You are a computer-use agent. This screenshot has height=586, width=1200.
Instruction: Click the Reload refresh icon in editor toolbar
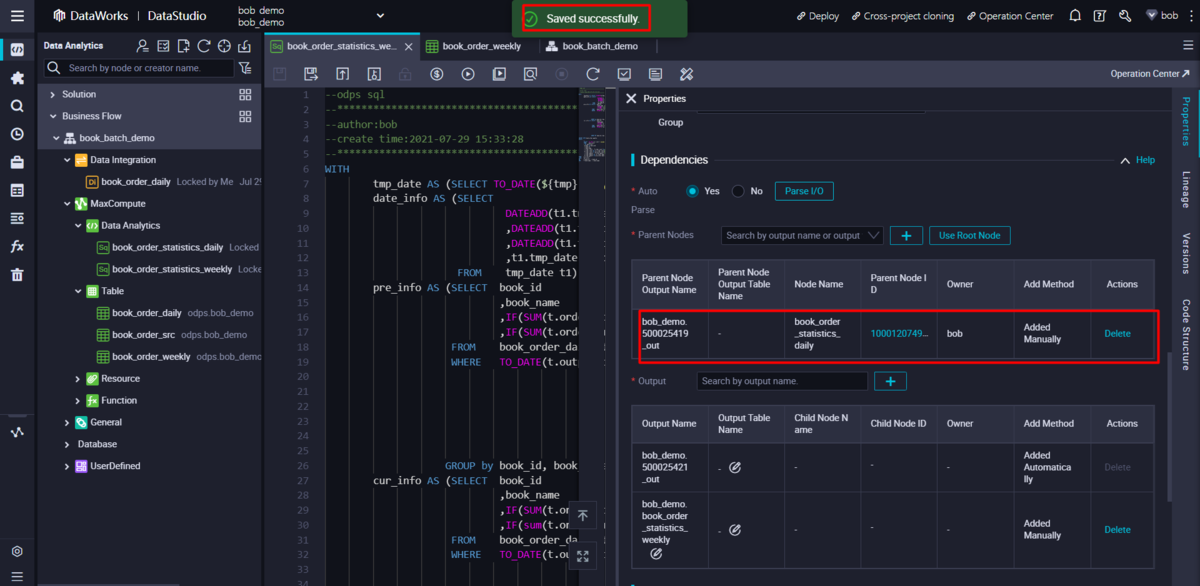point(593,74)
